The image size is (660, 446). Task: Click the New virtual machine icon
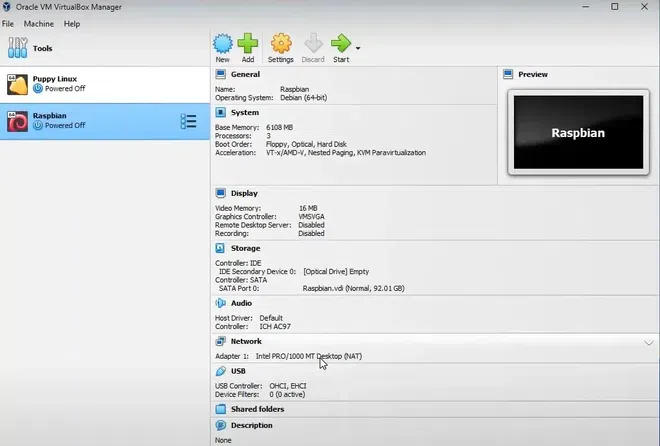pyautogui.click(x=222, y=43)
